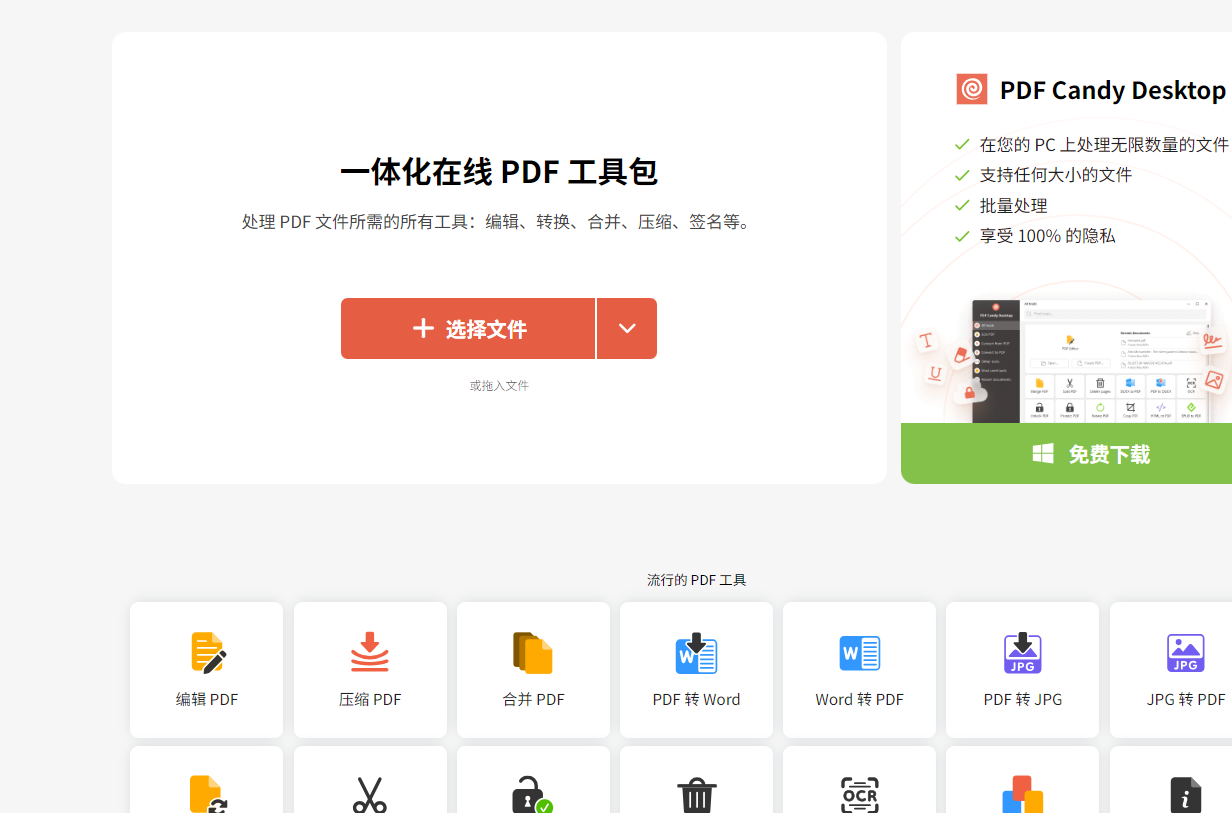Click the 或拖入文件 drop area text
This screenshot has height=813, width=1232.
coord(499,385)
